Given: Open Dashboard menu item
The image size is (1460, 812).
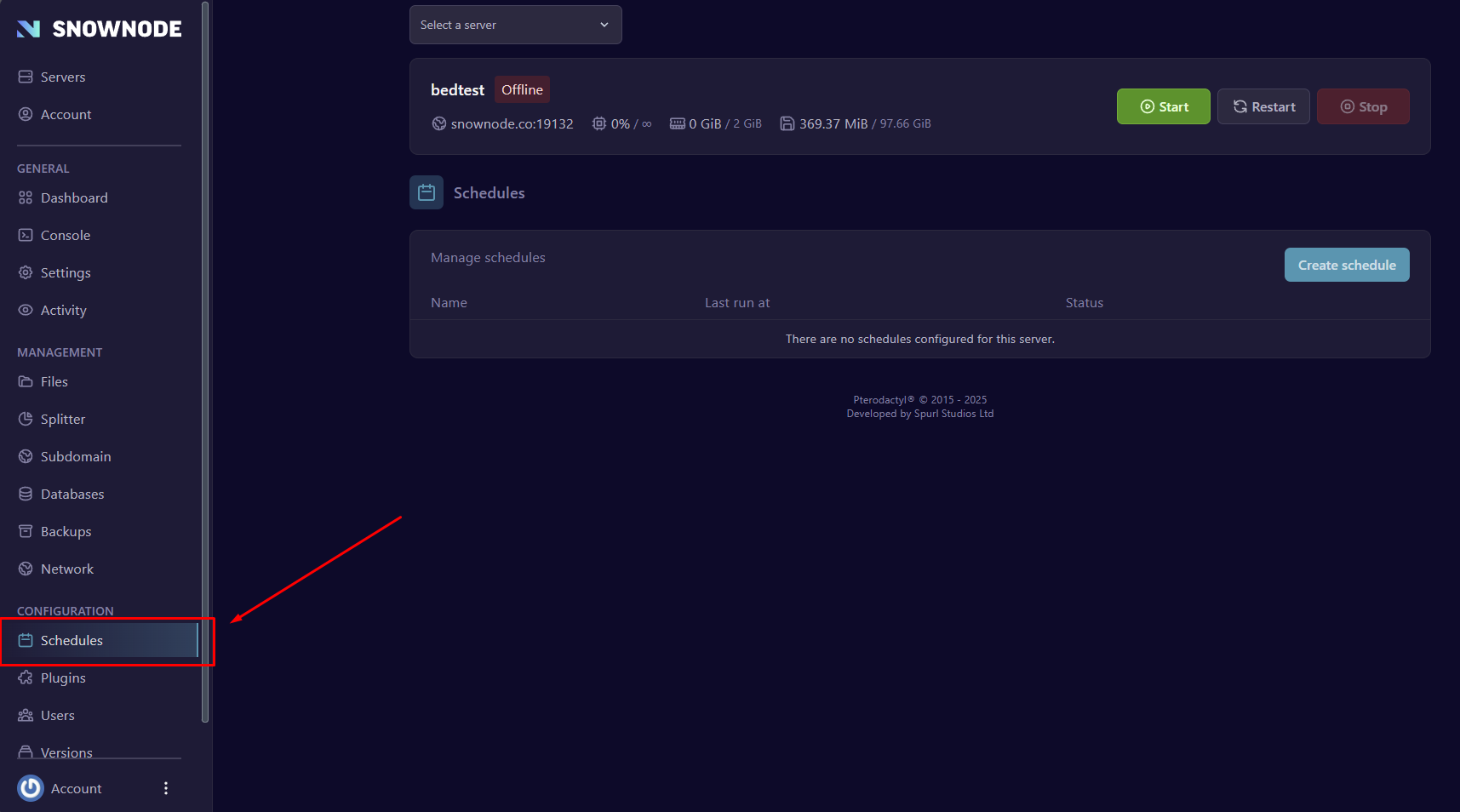Looking at the screenshot, I should (x=74, y=197).
